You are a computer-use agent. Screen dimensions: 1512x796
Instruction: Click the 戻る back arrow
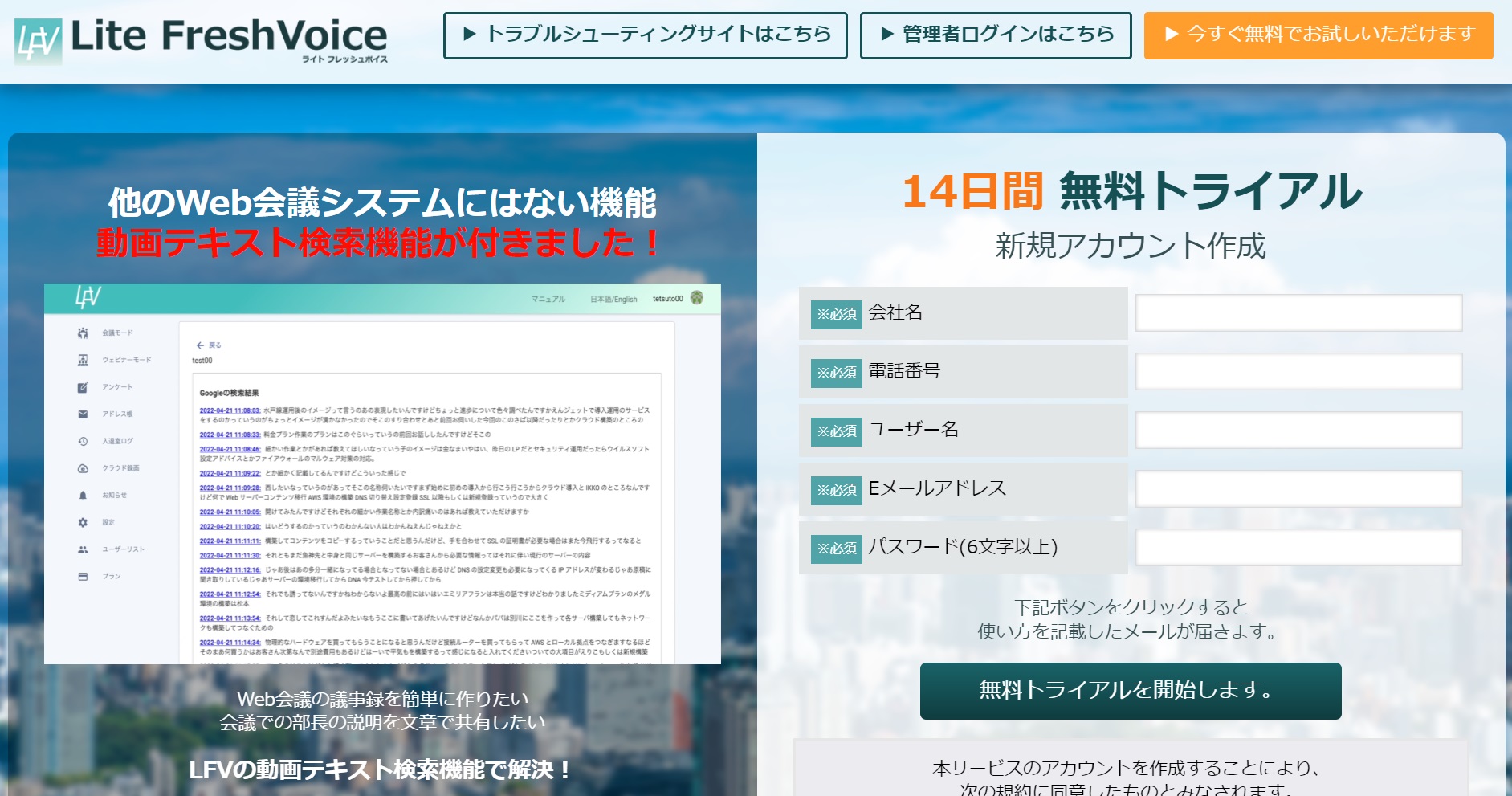201,344
